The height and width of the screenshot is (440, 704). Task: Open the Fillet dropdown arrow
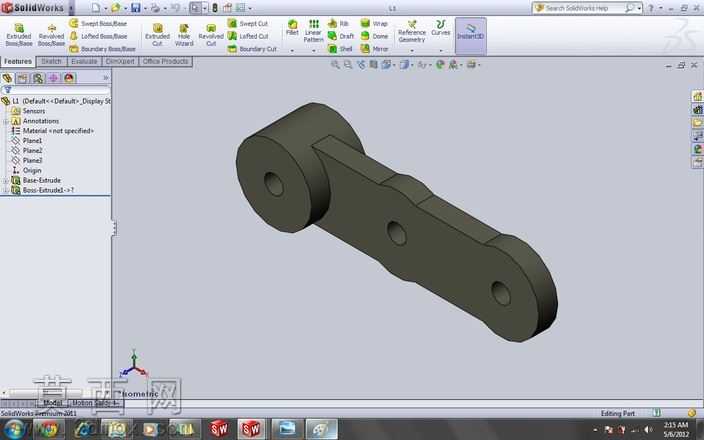coord(292,51)
